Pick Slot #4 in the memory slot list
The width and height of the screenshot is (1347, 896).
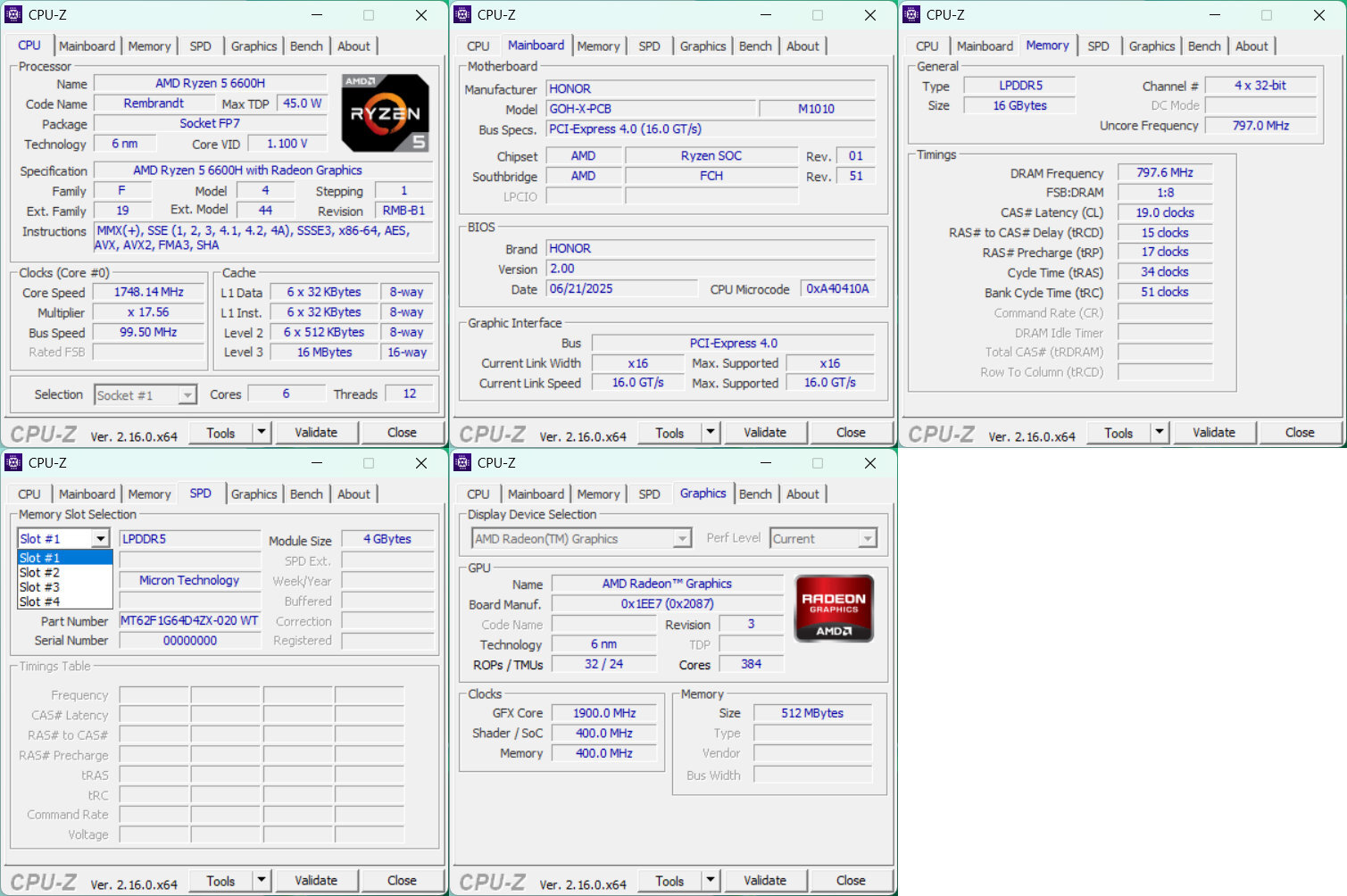(40, 601)
